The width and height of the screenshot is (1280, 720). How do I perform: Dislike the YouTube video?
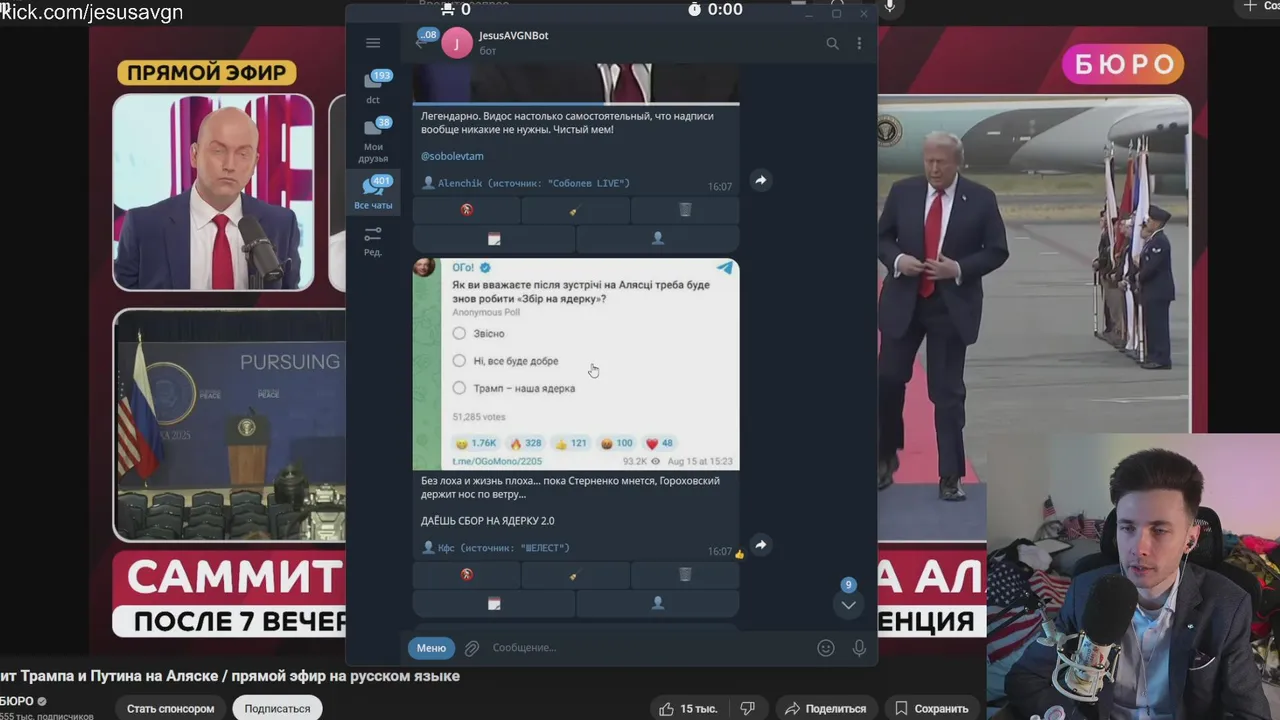pyautogui.click(x=747, y=708)
